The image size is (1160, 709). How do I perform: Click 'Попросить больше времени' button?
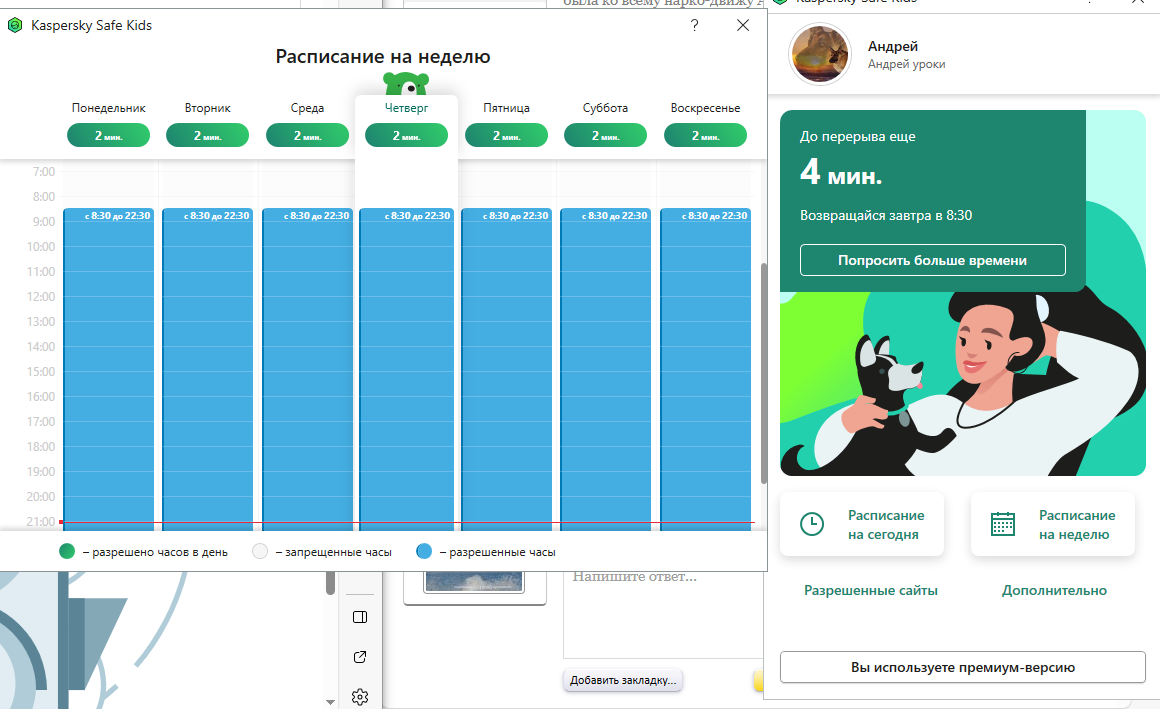point(932,261)
